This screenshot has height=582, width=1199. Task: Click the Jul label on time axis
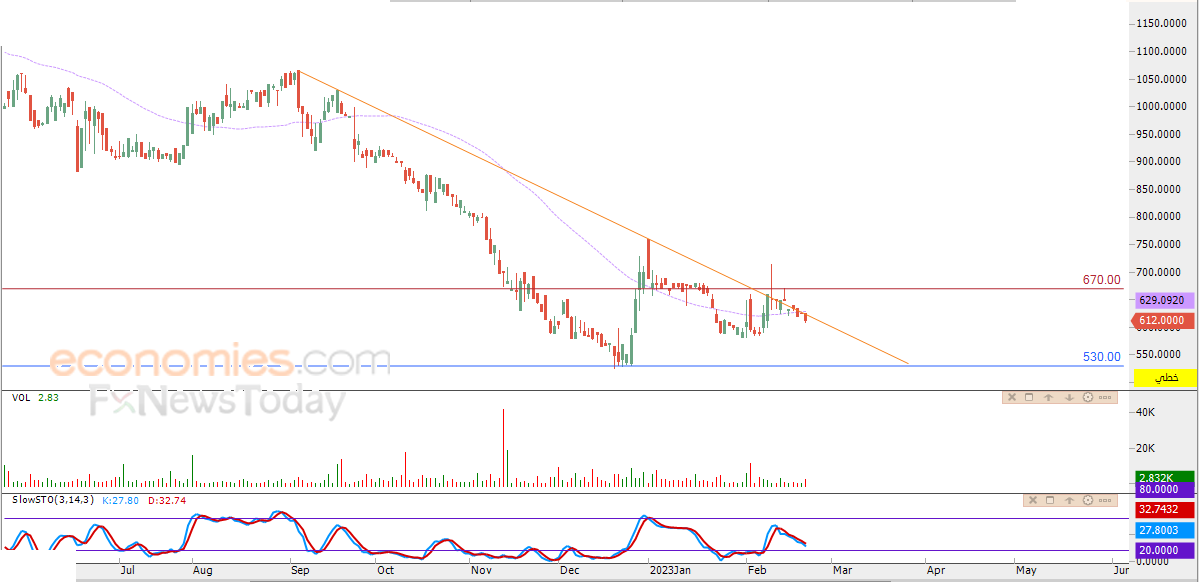(x=128, y=570)
